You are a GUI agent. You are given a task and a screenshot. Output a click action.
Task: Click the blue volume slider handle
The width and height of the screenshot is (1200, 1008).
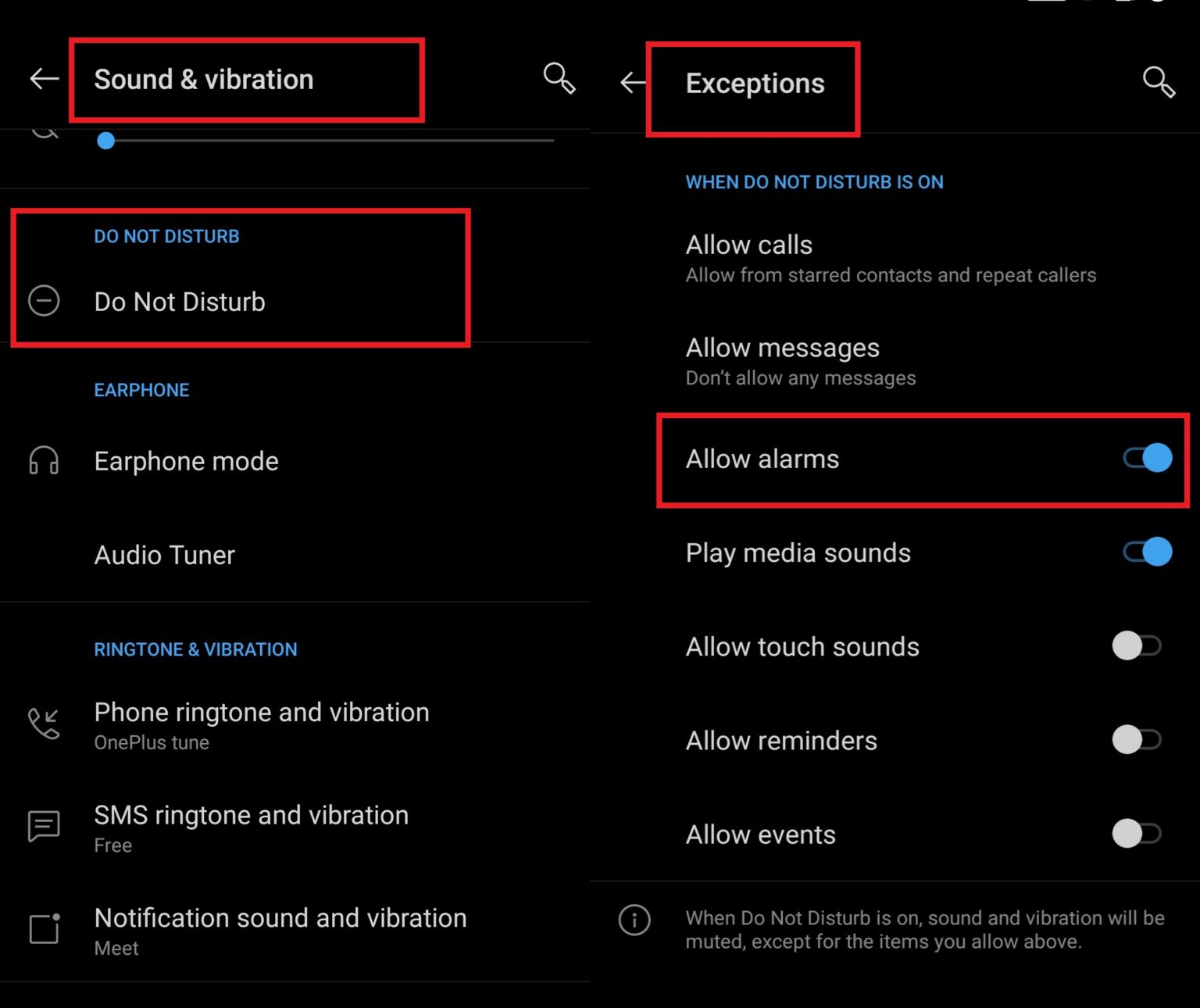coord(106,141)
